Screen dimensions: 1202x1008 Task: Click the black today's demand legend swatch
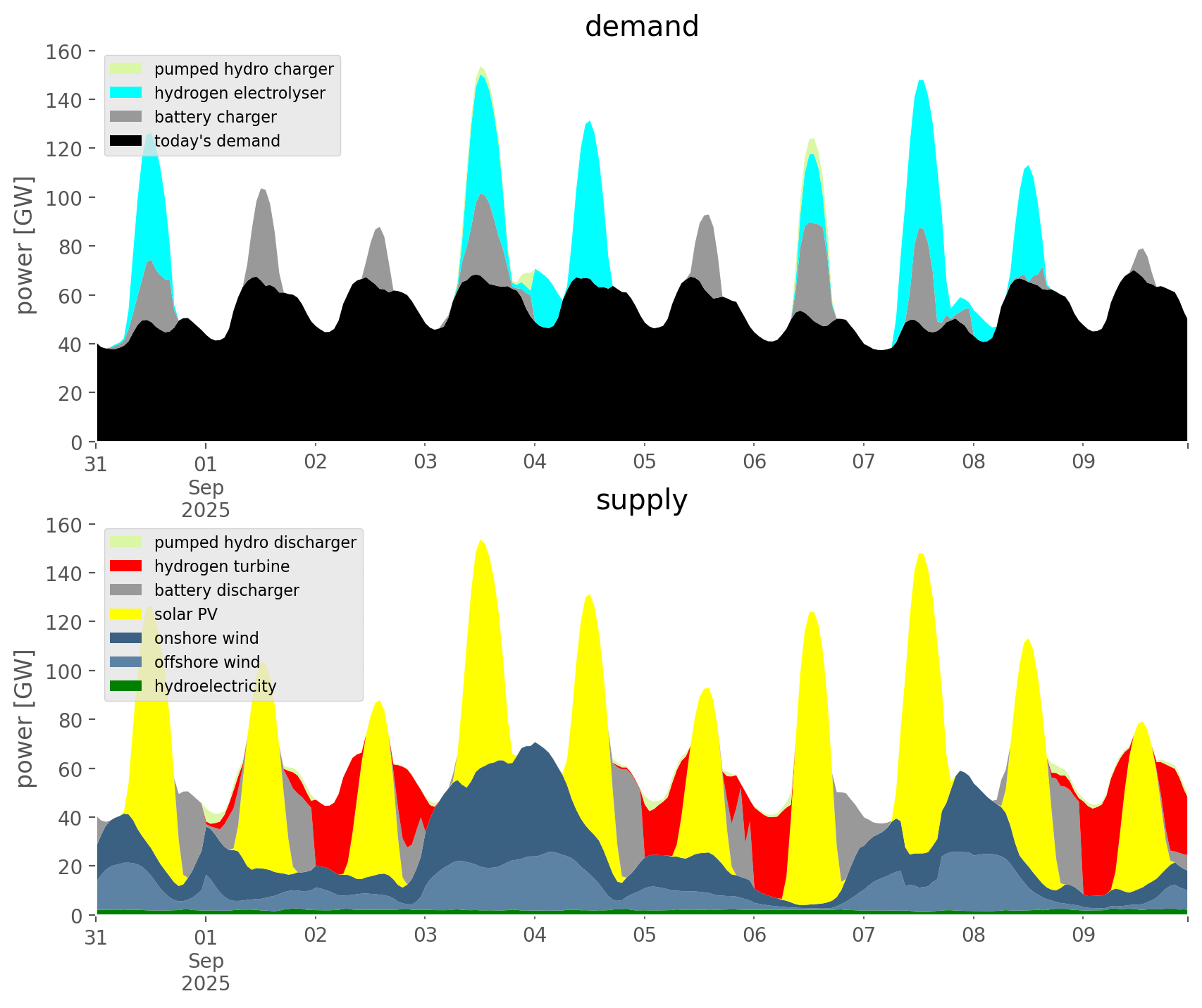pos(126,141)
